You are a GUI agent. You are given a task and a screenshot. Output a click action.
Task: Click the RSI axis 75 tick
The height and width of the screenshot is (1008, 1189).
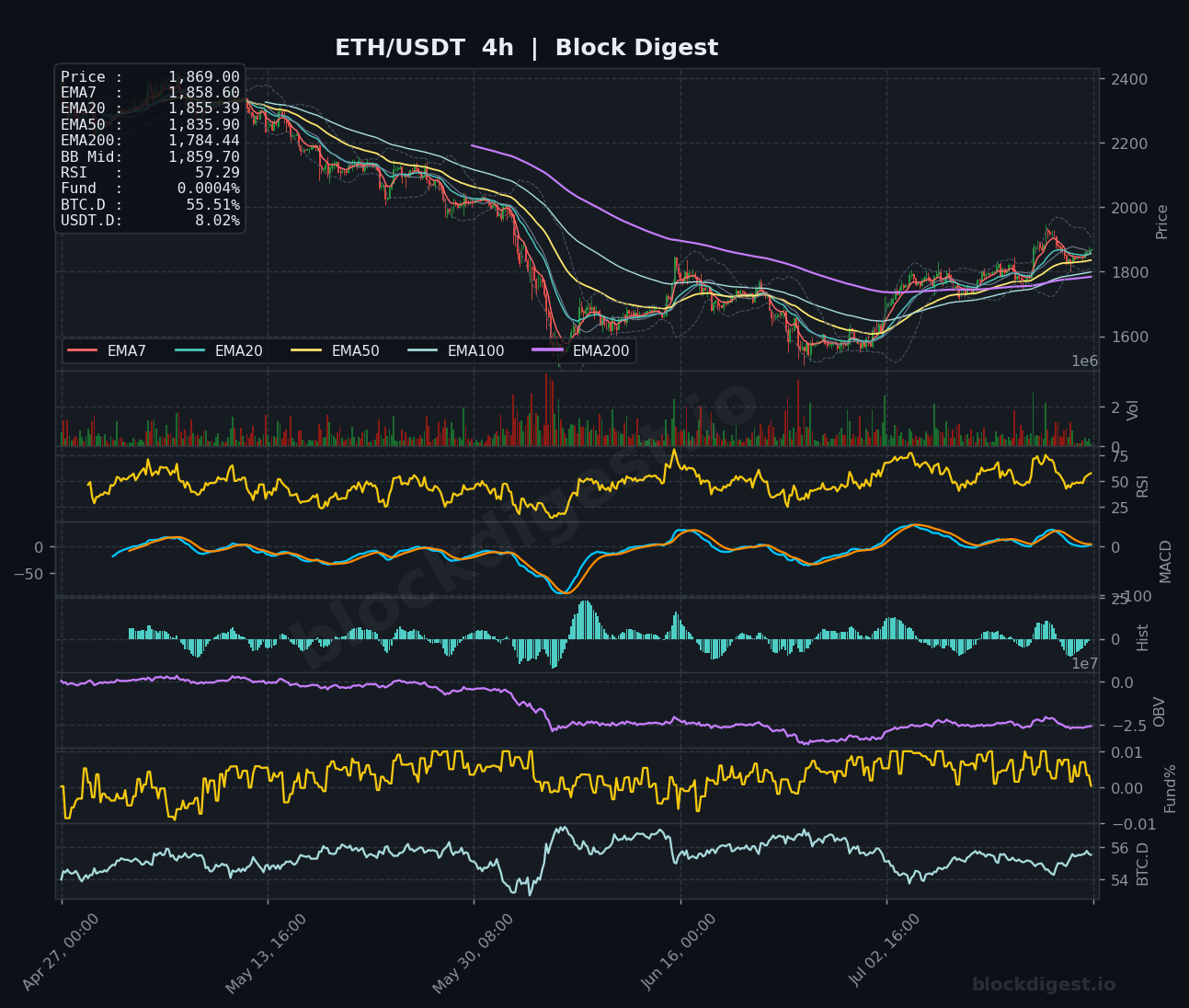pyautogui.click(x=1120, y=456)
